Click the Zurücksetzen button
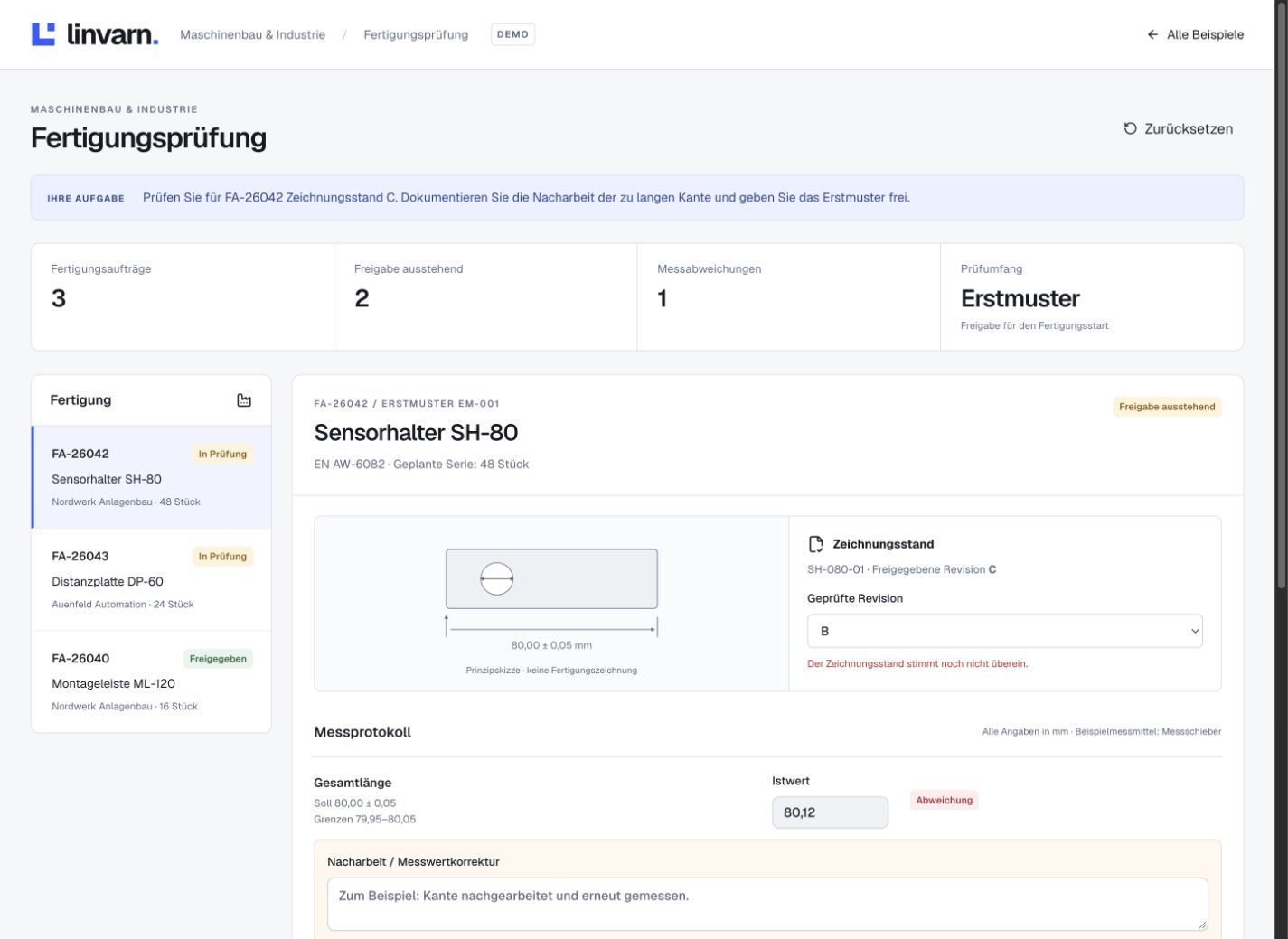 [1178, 128]
